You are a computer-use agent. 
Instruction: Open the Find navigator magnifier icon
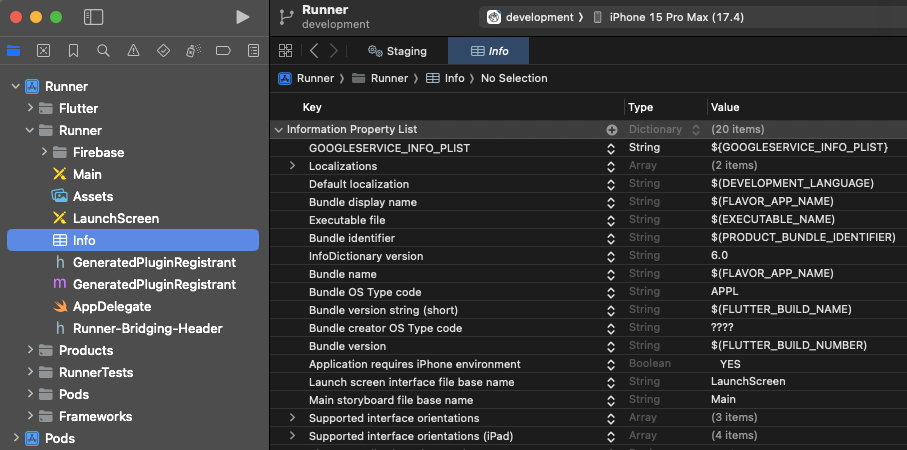pos(103,51)
